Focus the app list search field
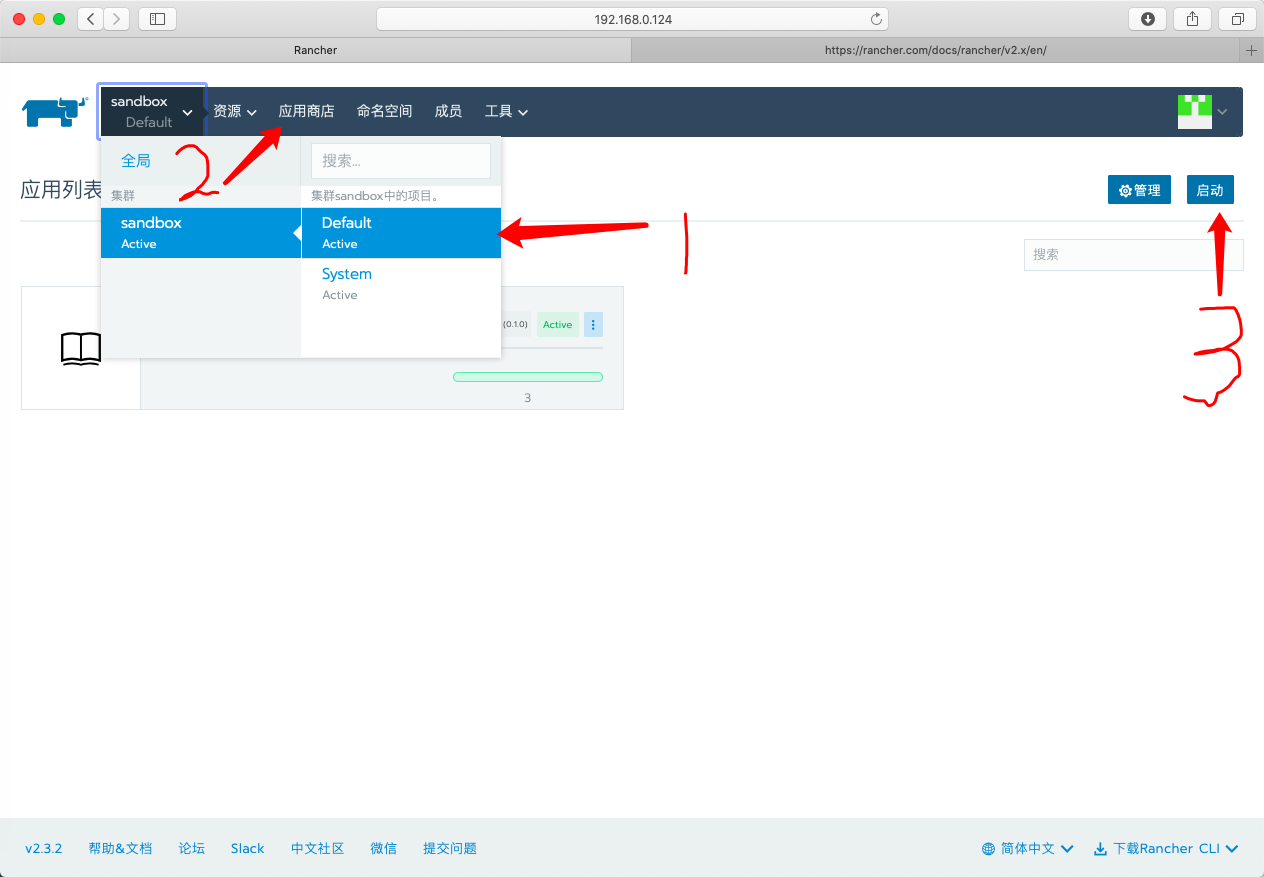This screenshot has height=877, width=1264. point(1133,255)
